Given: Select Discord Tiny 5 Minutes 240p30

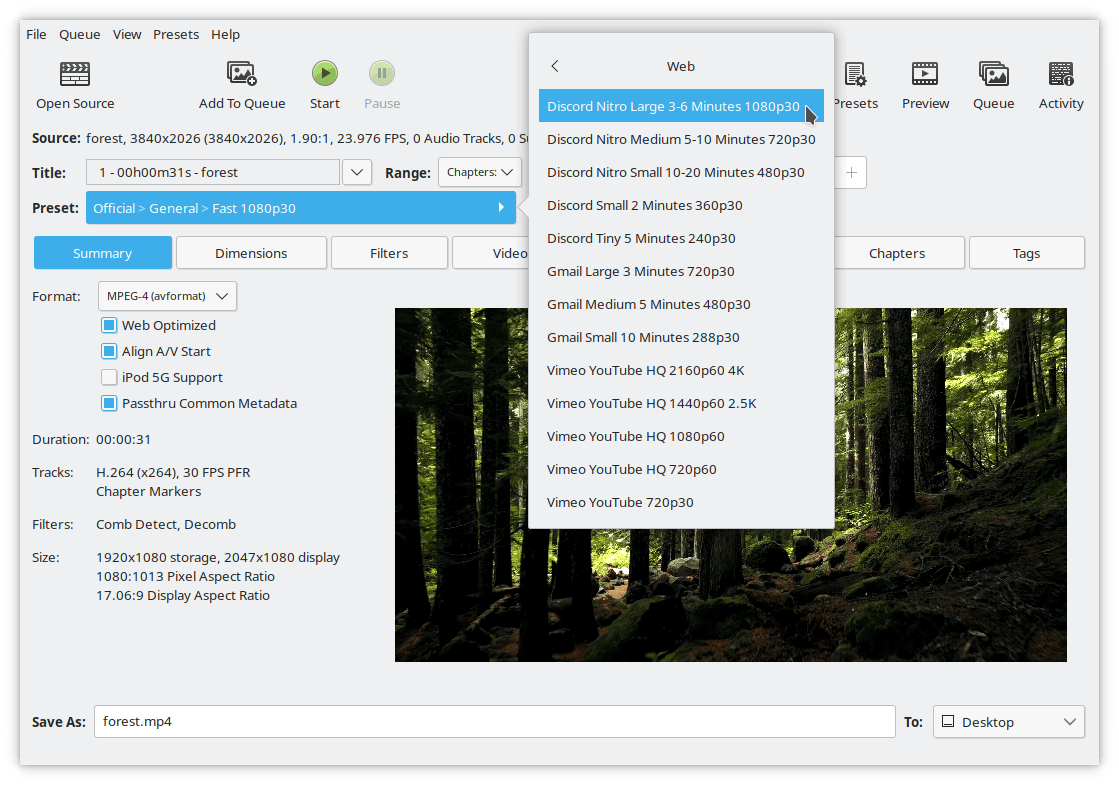Looking at the screenshot, I should tap(681, 238).
